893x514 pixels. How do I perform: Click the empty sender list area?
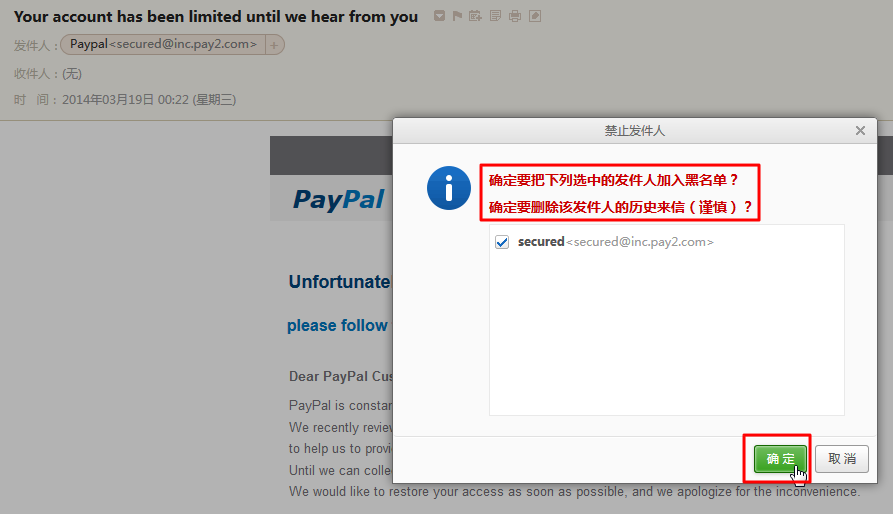666,336
